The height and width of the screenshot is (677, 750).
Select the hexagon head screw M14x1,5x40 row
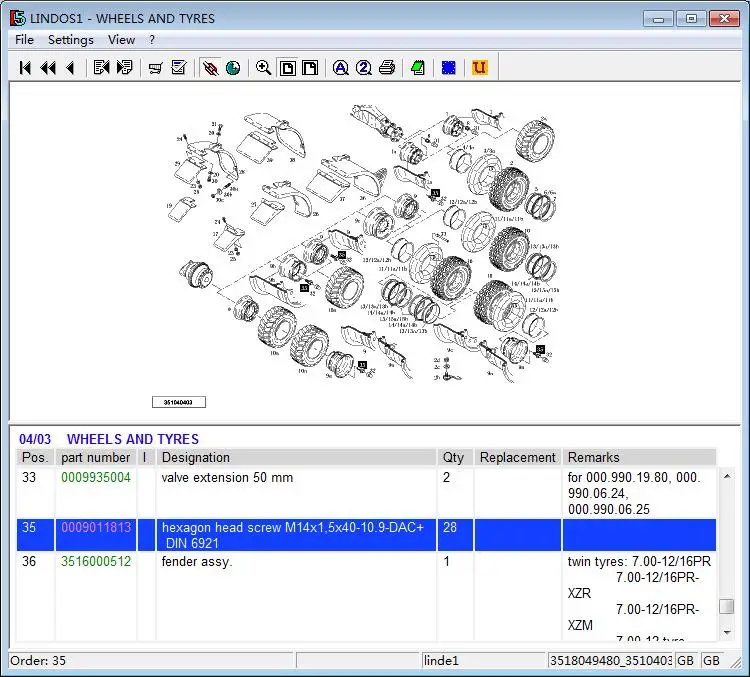[x=366, y=535]
